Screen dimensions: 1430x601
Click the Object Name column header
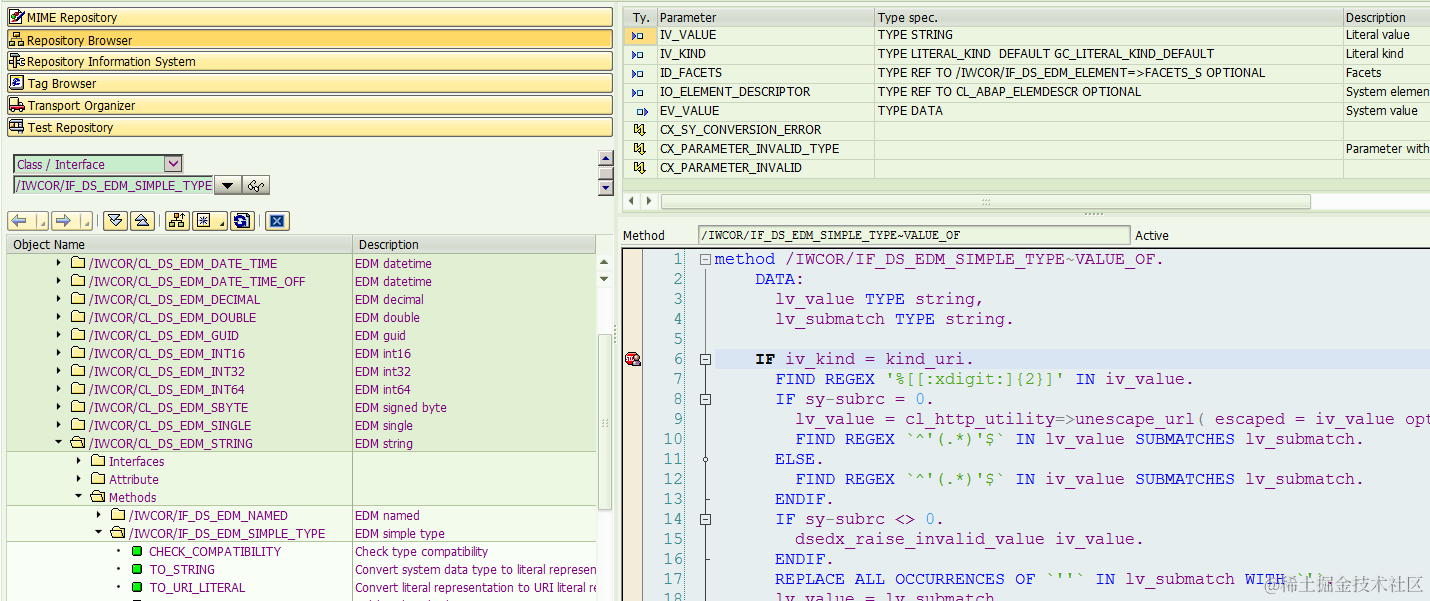click(x=179, y=244)
